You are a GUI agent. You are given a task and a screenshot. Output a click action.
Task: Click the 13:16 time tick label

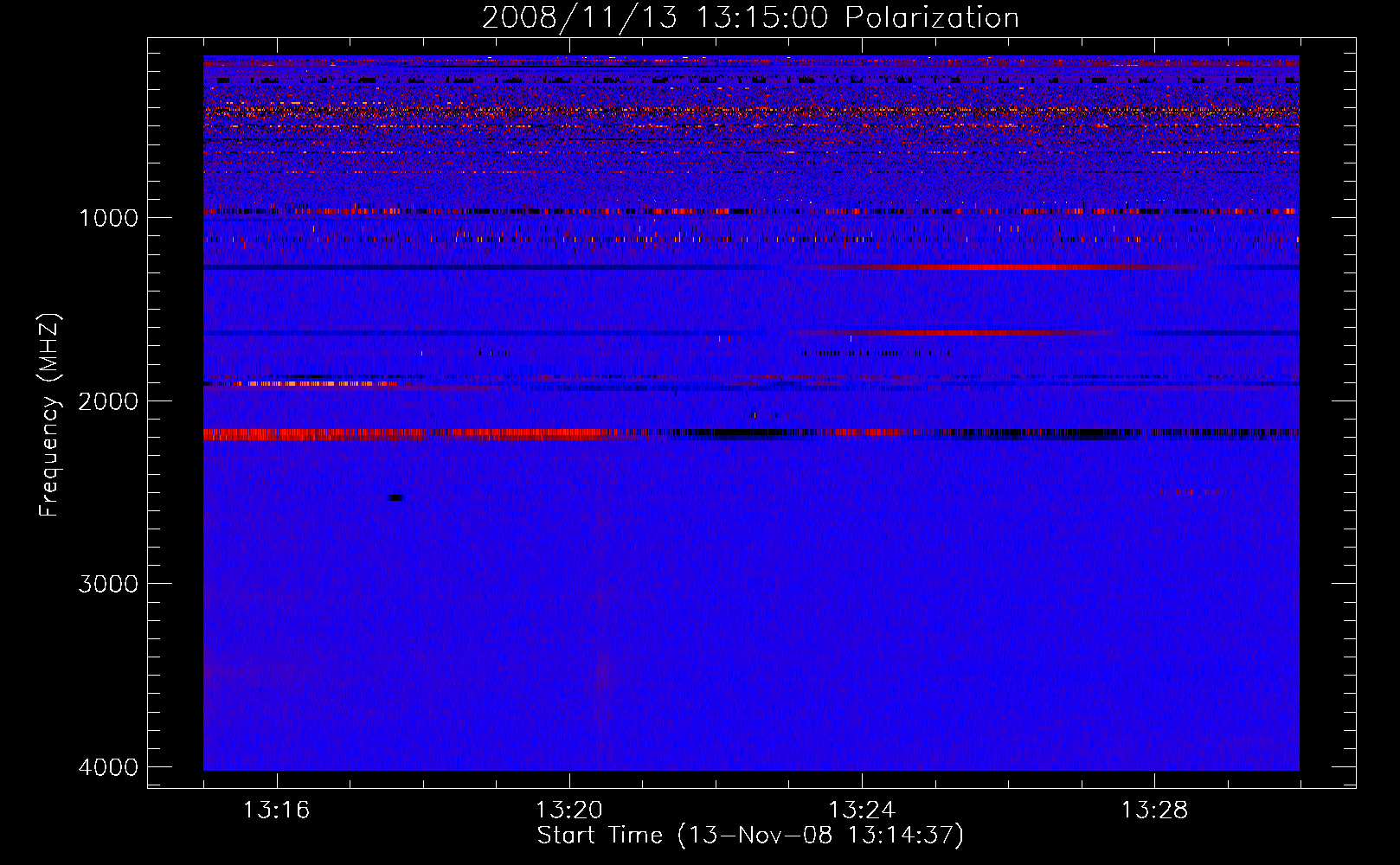coord(276,810)
